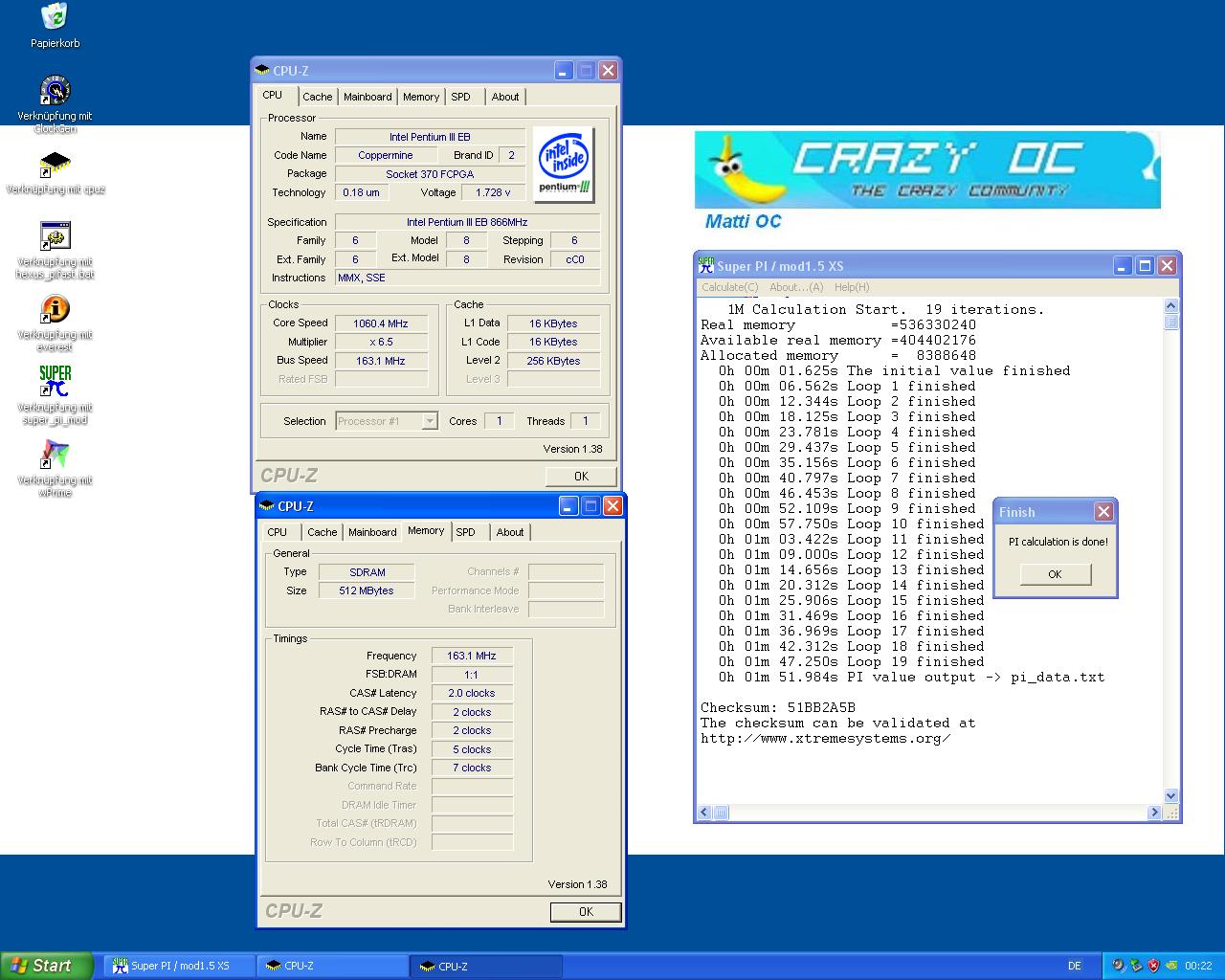Click the memory Type SDRAM field
This screenshot has width=1225, height=980.
click(x=367, y=572)
